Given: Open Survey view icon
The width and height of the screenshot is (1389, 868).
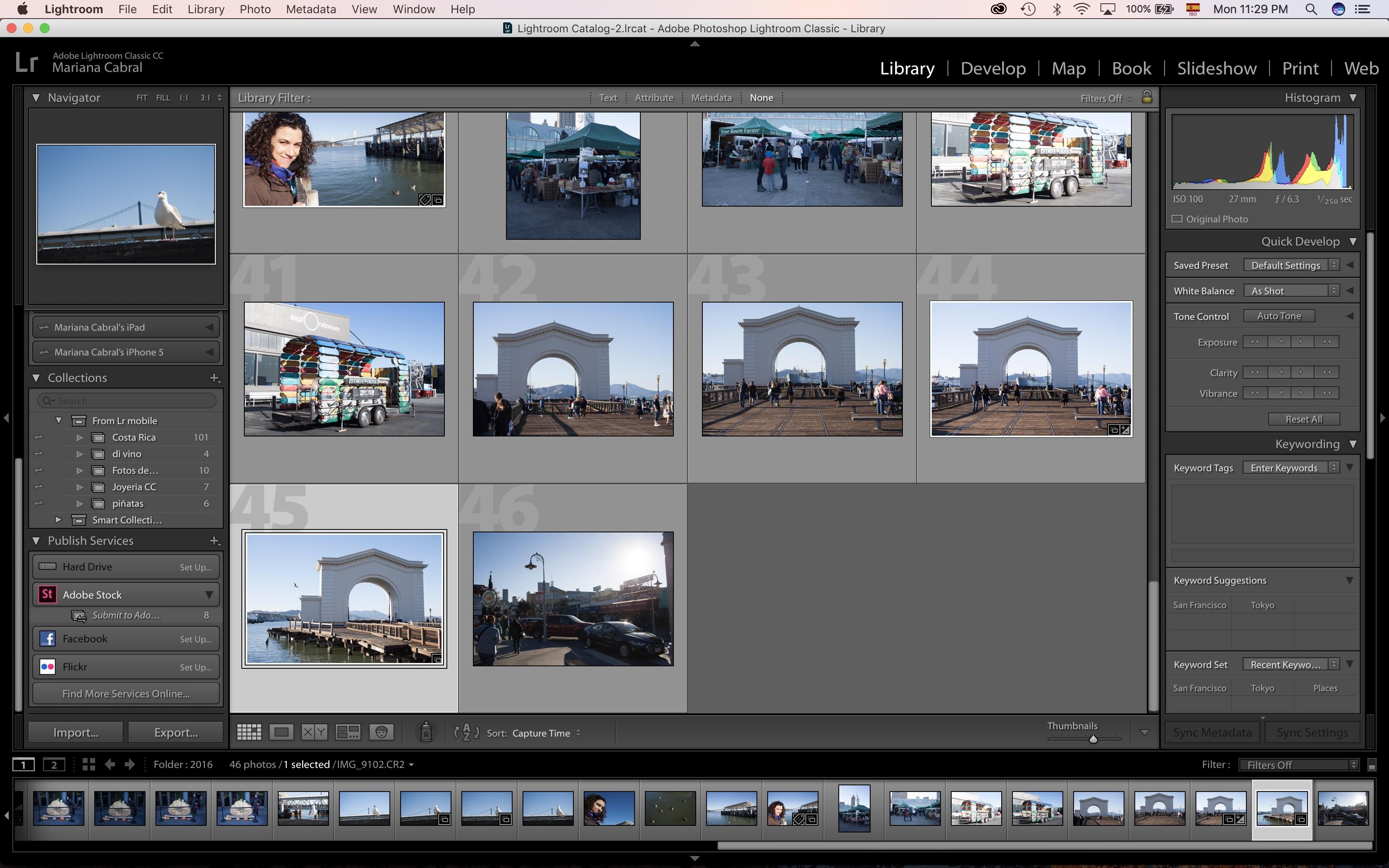Looking at the screenshot, I should [x=348, y=732].
